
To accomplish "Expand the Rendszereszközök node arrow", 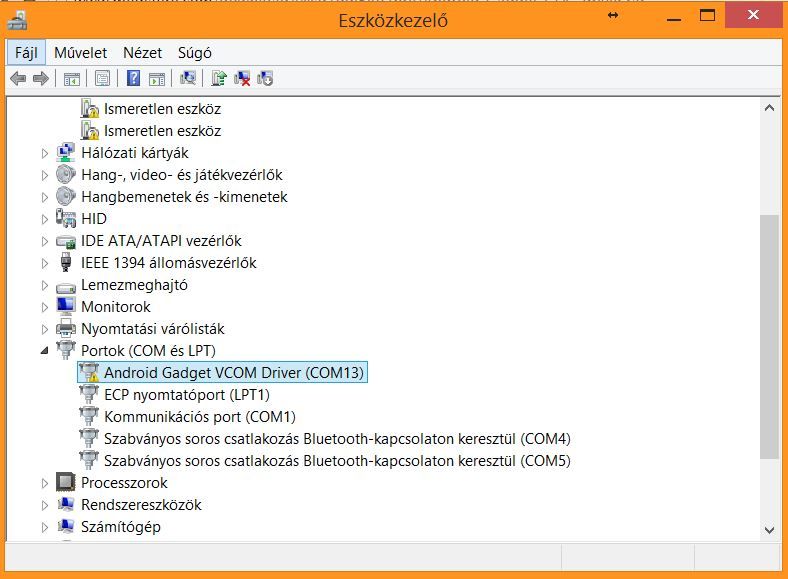I will 45,505.
